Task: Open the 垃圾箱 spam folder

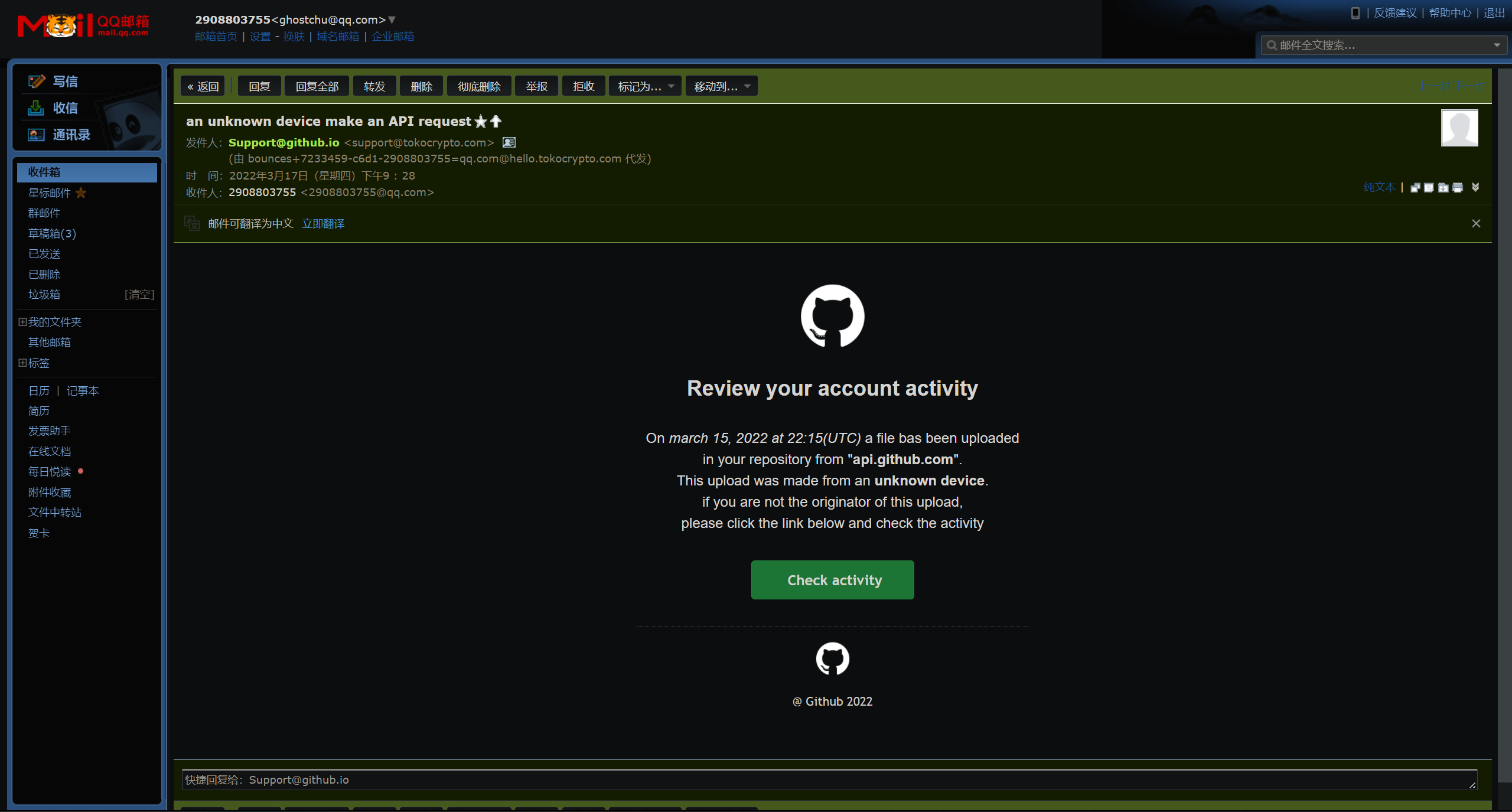Action: 44,294
